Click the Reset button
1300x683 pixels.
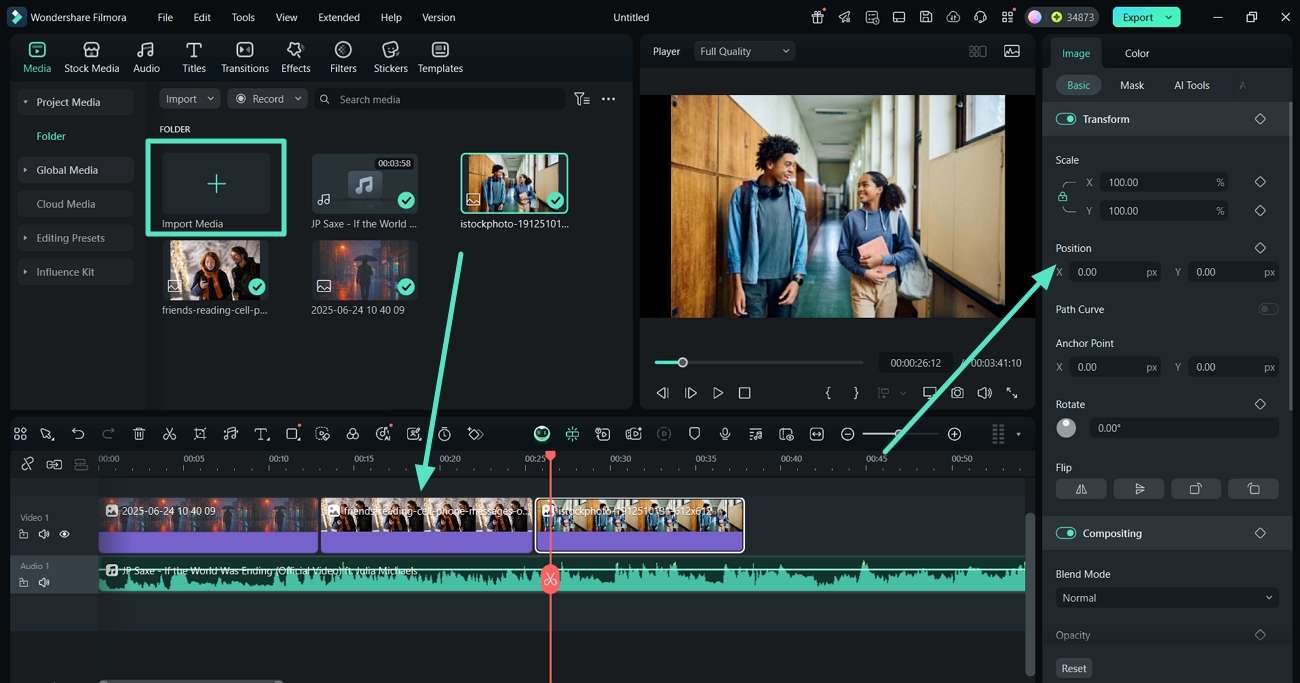click(x=1074, y=668)
